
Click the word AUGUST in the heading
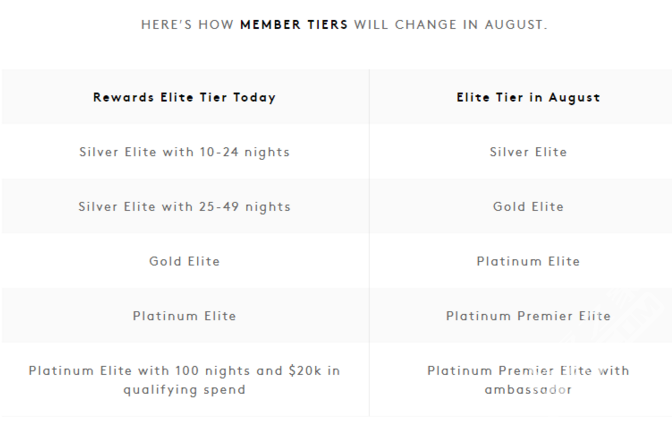point(516,25)
